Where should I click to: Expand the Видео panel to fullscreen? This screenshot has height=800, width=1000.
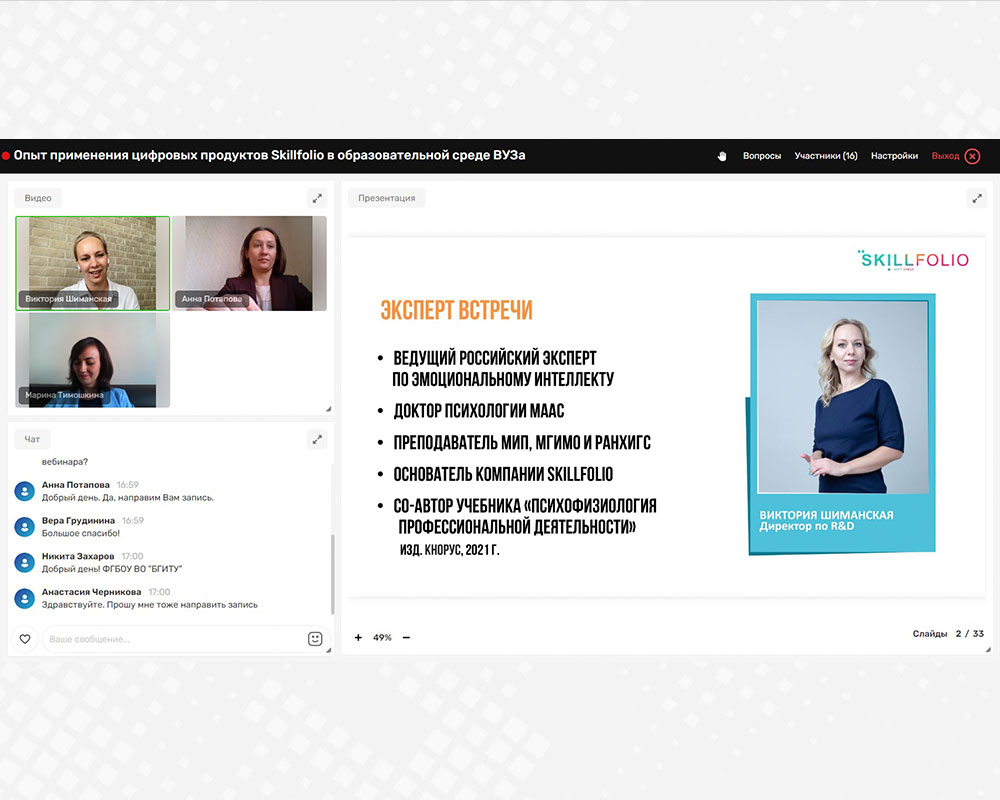317,198
